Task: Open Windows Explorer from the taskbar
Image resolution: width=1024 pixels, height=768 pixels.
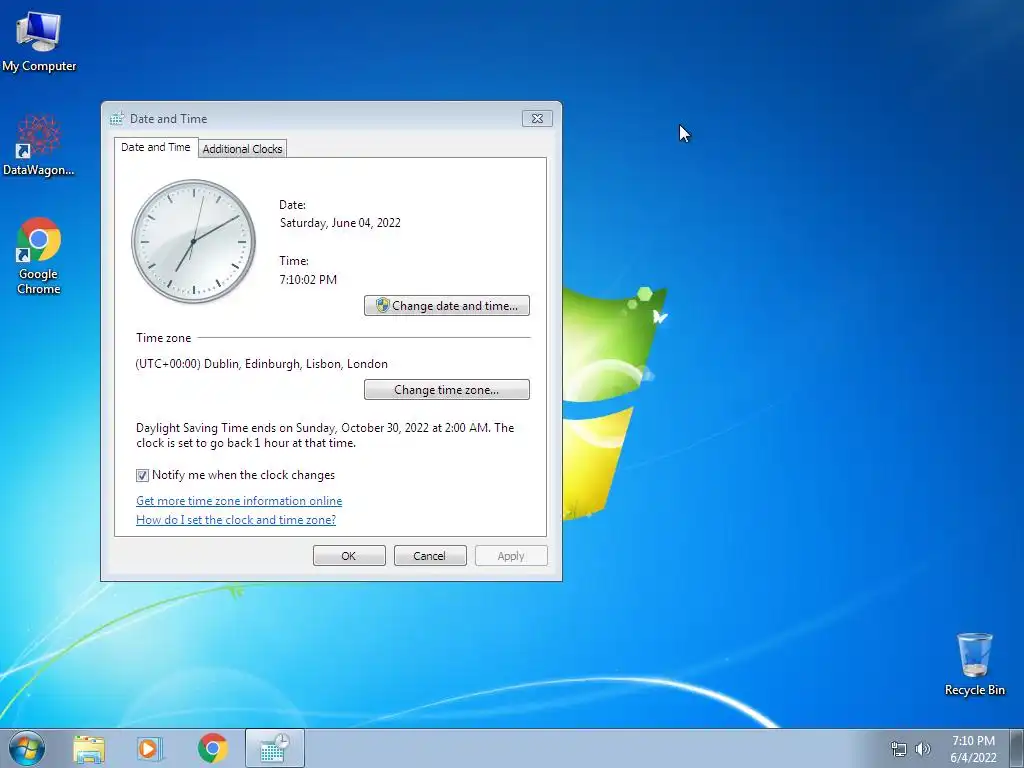Action: (89, 749)
